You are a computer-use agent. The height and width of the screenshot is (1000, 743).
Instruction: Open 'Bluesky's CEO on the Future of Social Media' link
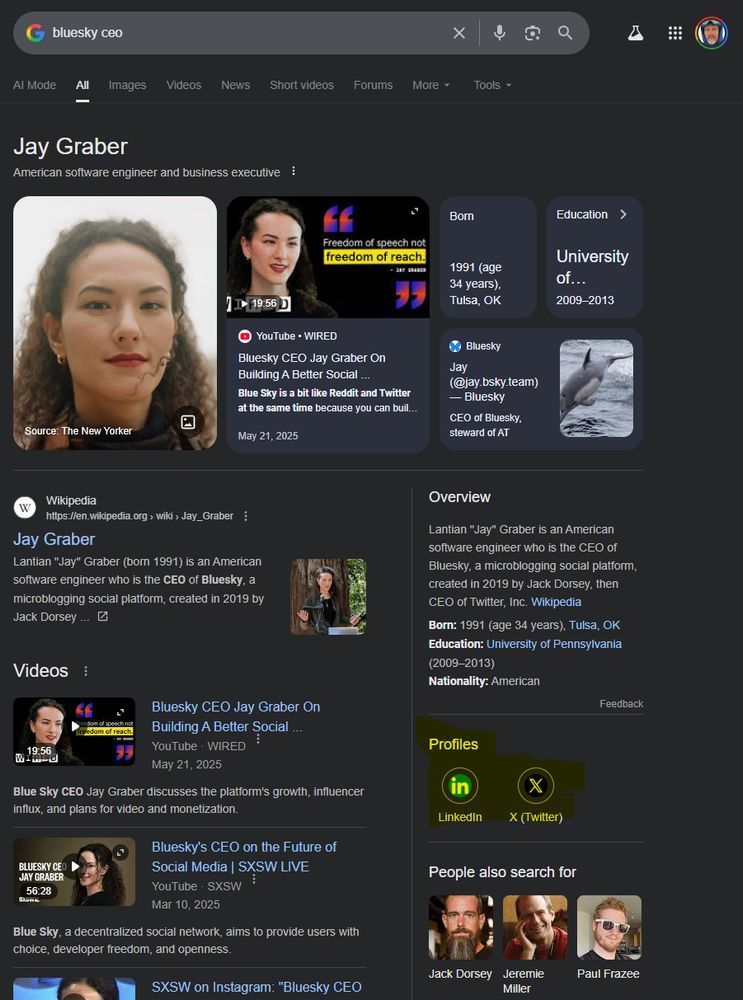click(x=244, y=857)
